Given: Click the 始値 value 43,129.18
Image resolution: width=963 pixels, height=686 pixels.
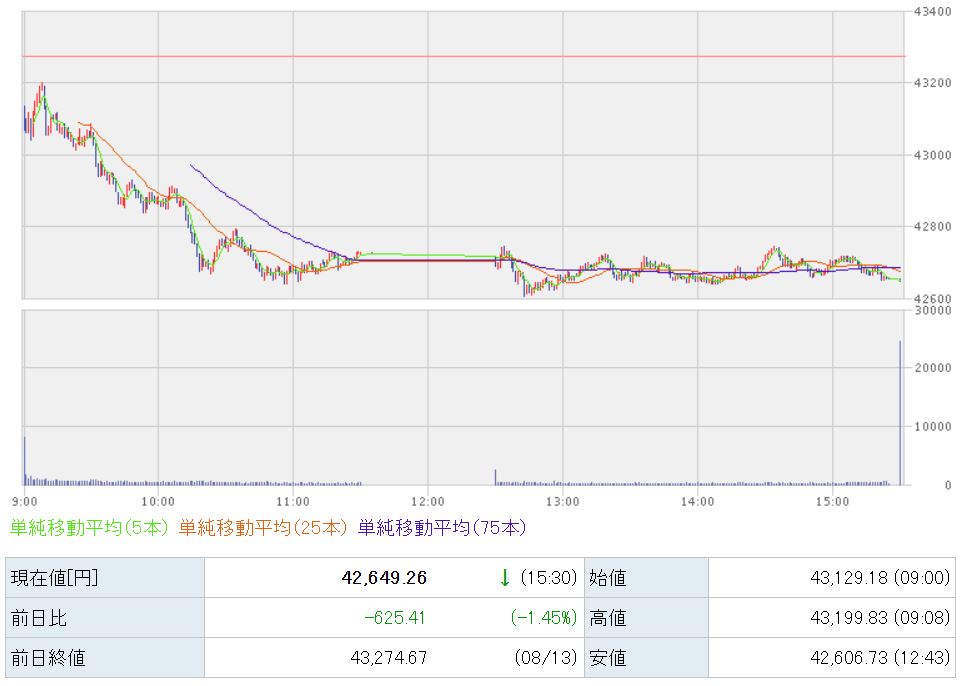Looking at the screenshot, I should 849,577.
